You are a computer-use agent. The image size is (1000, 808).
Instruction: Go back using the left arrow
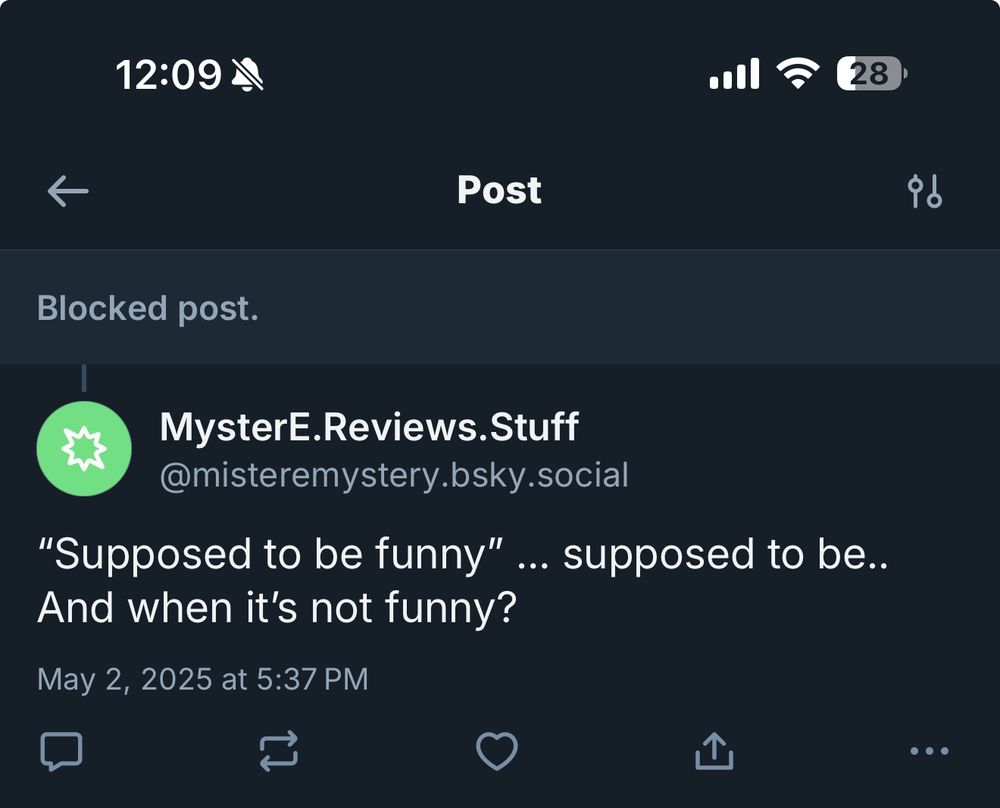point(68,191)
